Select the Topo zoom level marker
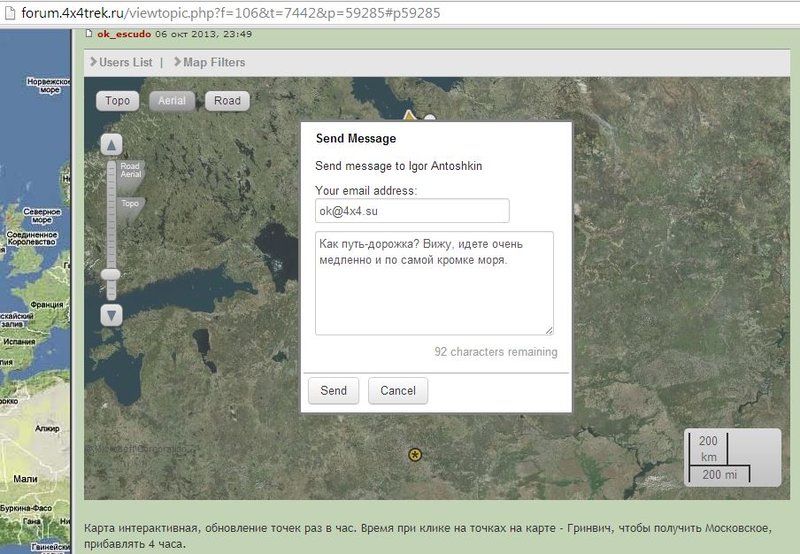800x554 pixels. point(130,203)
